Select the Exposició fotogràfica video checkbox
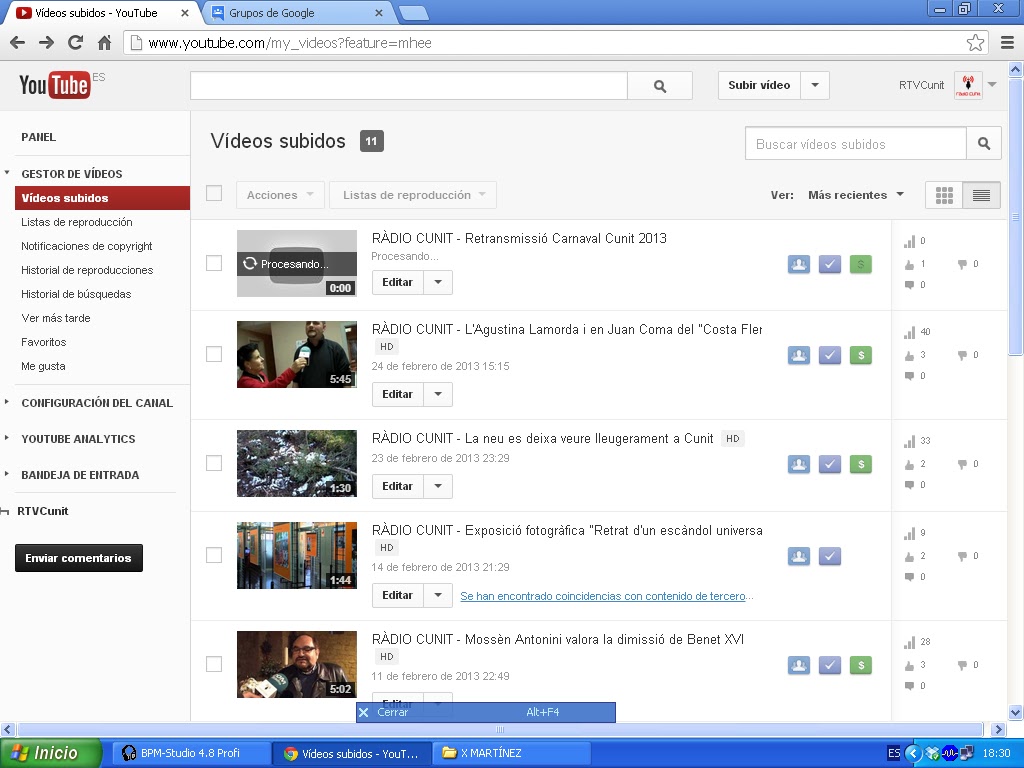Image resolution: width=1024 pixels, height=768 pixels. coord(214,555)
